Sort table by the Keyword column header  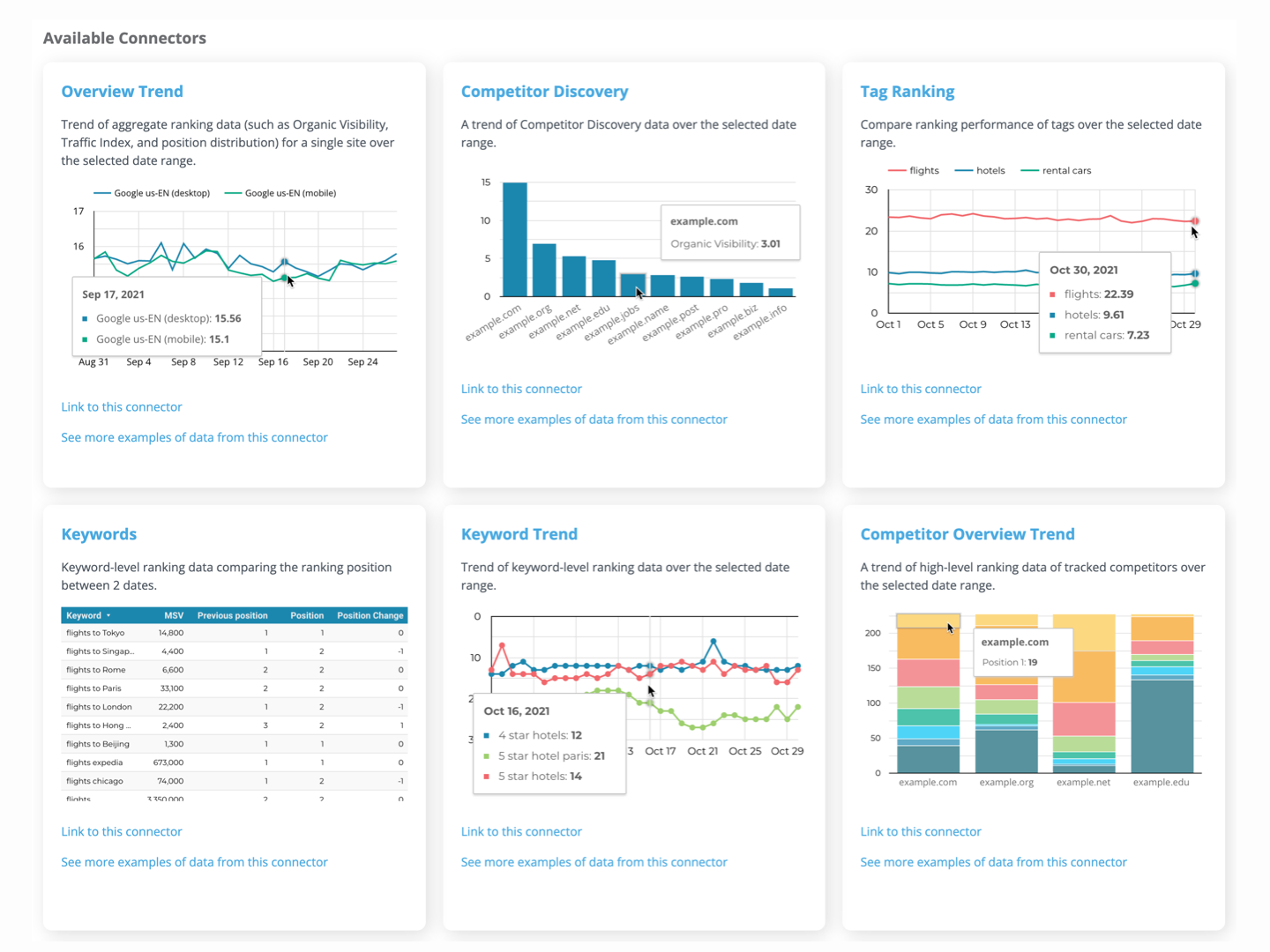pyautogui.click(x=88, y=615)
